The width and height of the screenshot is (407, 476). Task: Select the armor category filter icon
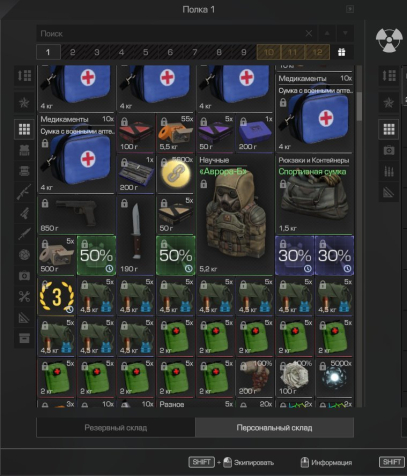click(24, 150)
